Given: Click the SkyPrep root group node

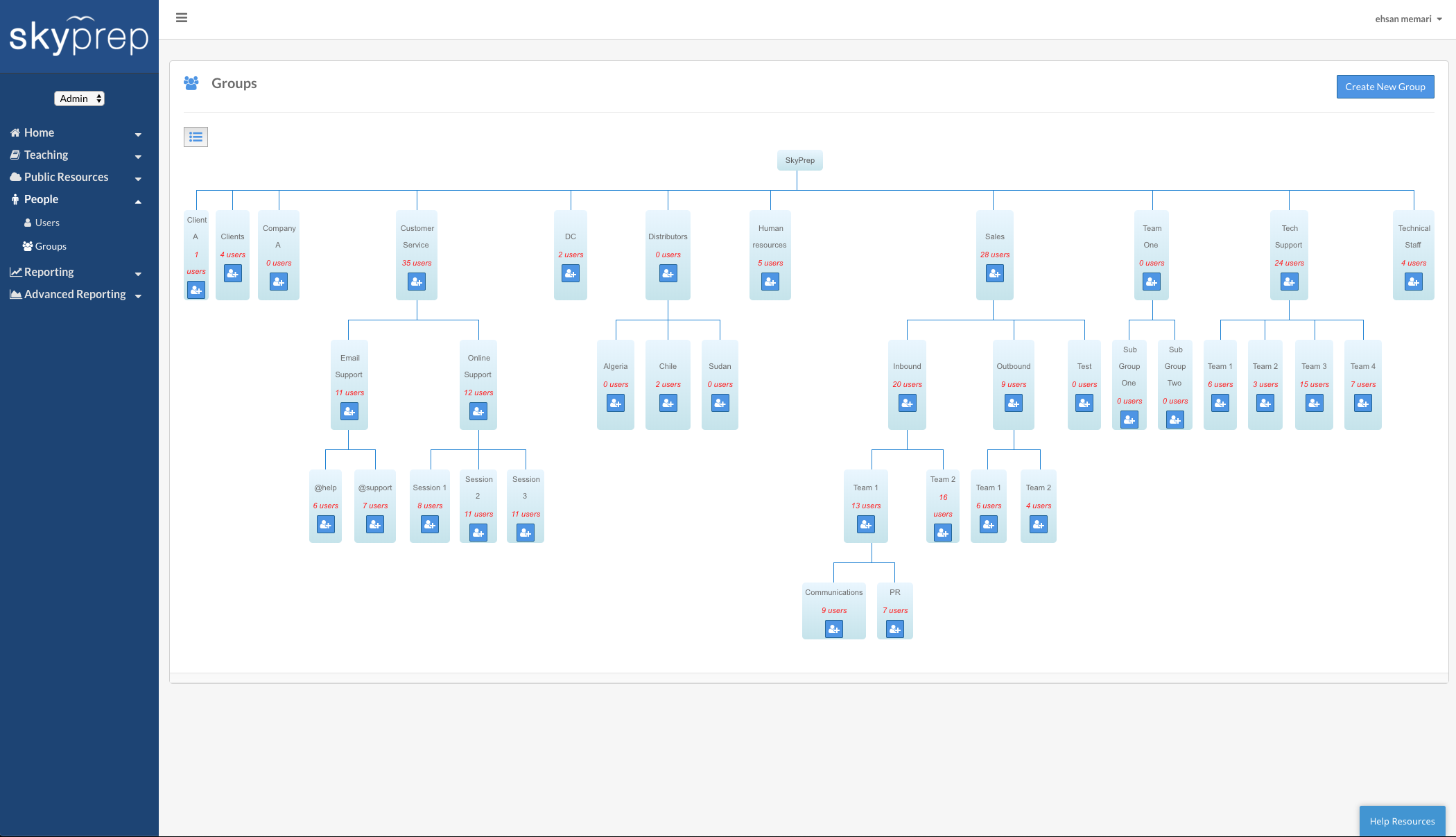Looking at the screenshot, I should pos(799,160).
